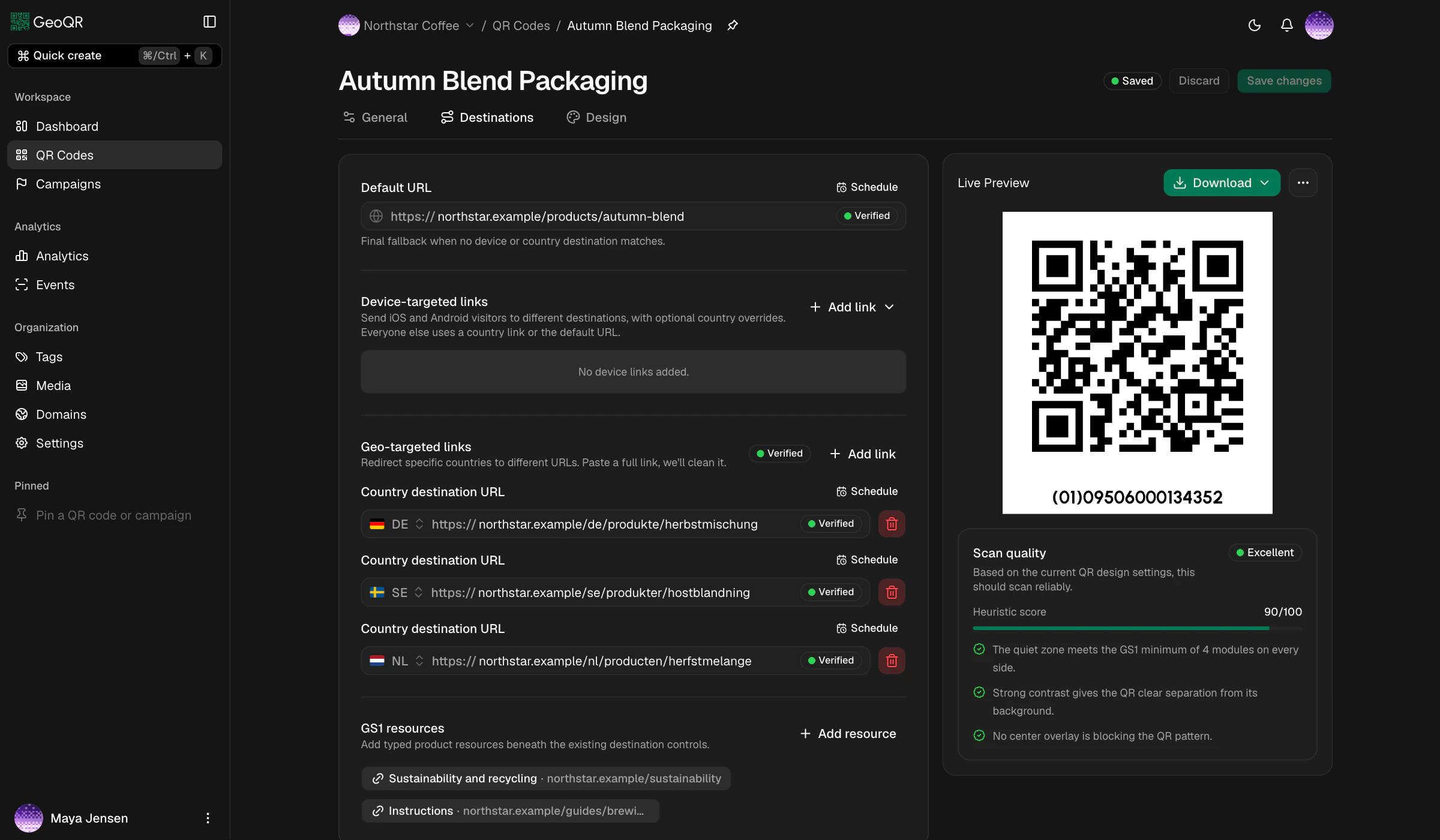This screenshot has width=1440, height=840.
Task: Open Settings in the sidebar
Action: (x=115, y=443)
